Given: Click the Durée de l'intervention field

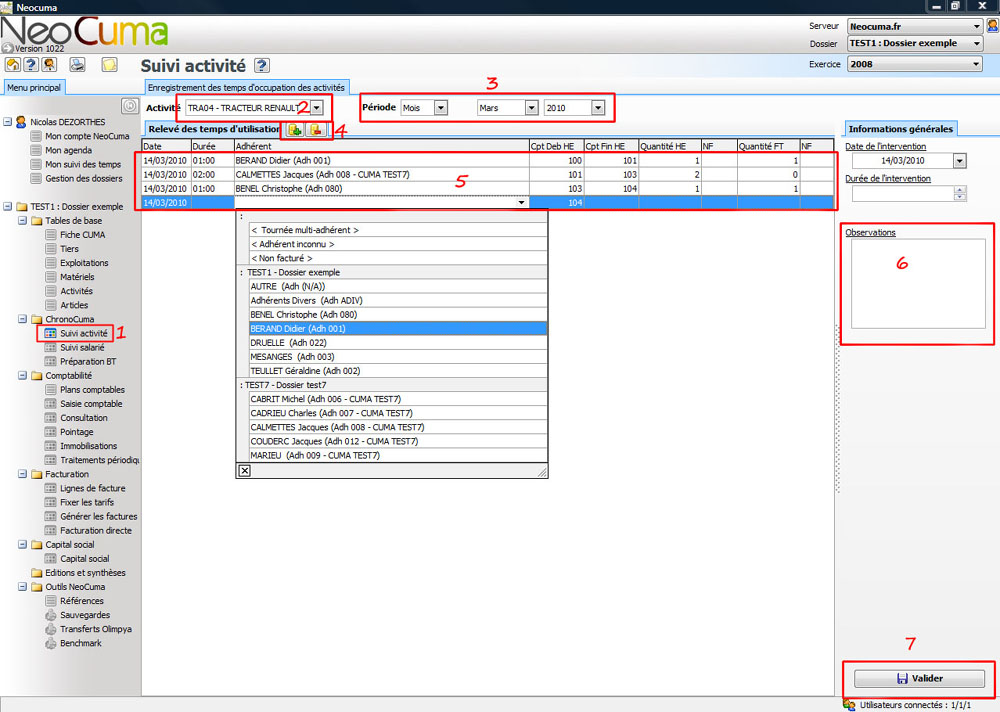Looking at the screenshot, I should point(902,193).
